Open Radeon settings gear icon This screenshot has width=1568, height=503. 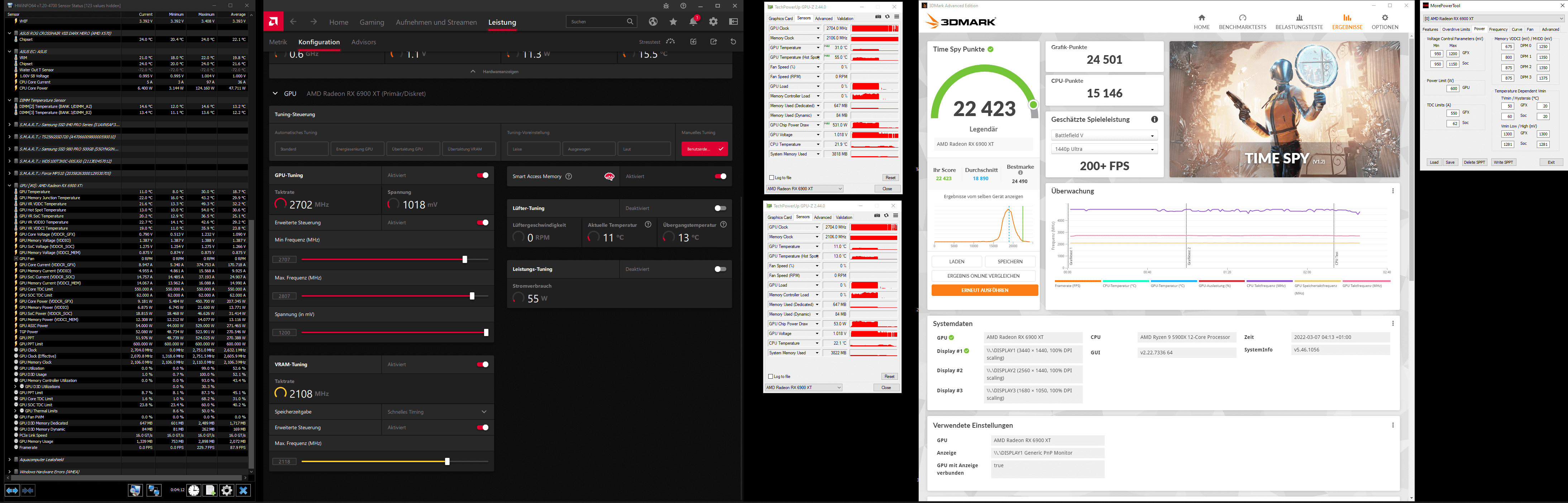713,22
